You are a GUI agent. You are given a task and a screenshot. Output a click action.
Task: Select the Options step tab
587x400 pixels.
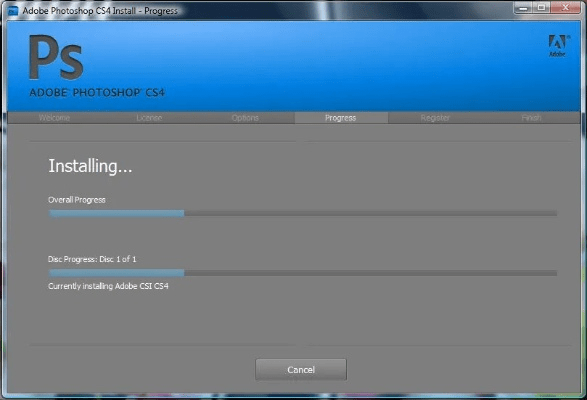(245, 118)
